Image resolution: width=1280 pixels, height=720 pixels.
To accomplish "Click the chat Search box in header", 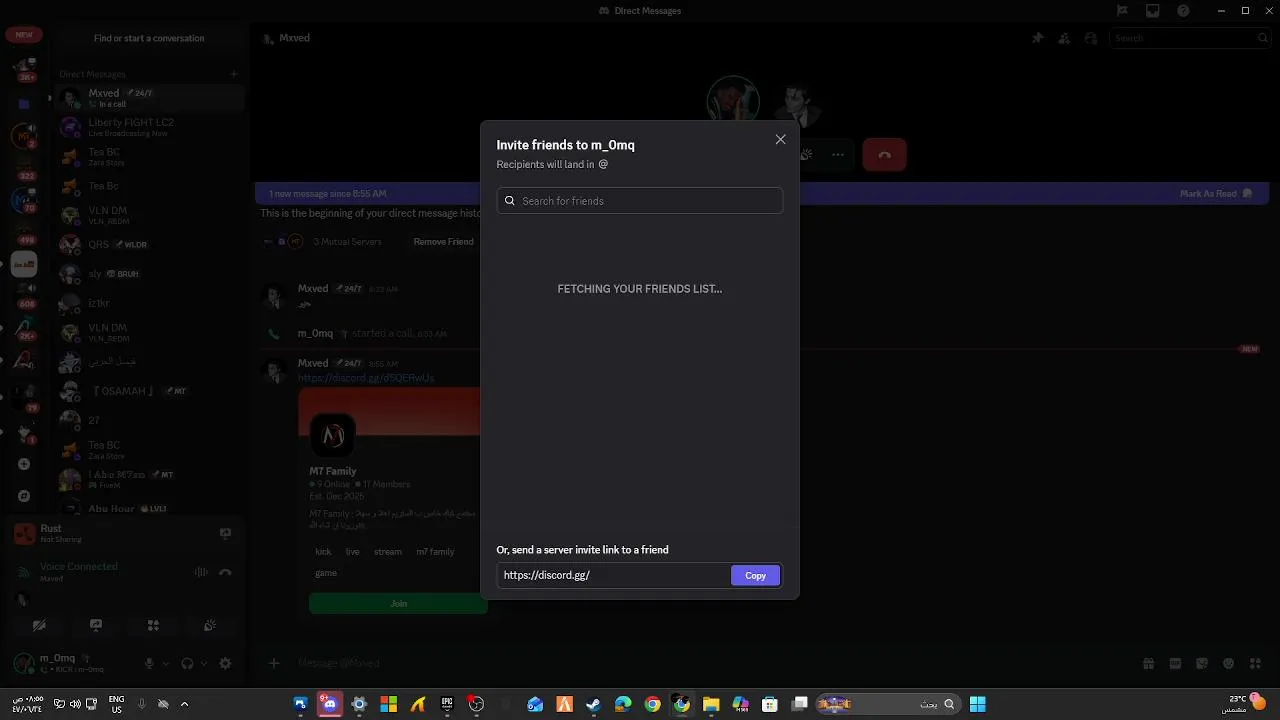I will [1190, 38].
